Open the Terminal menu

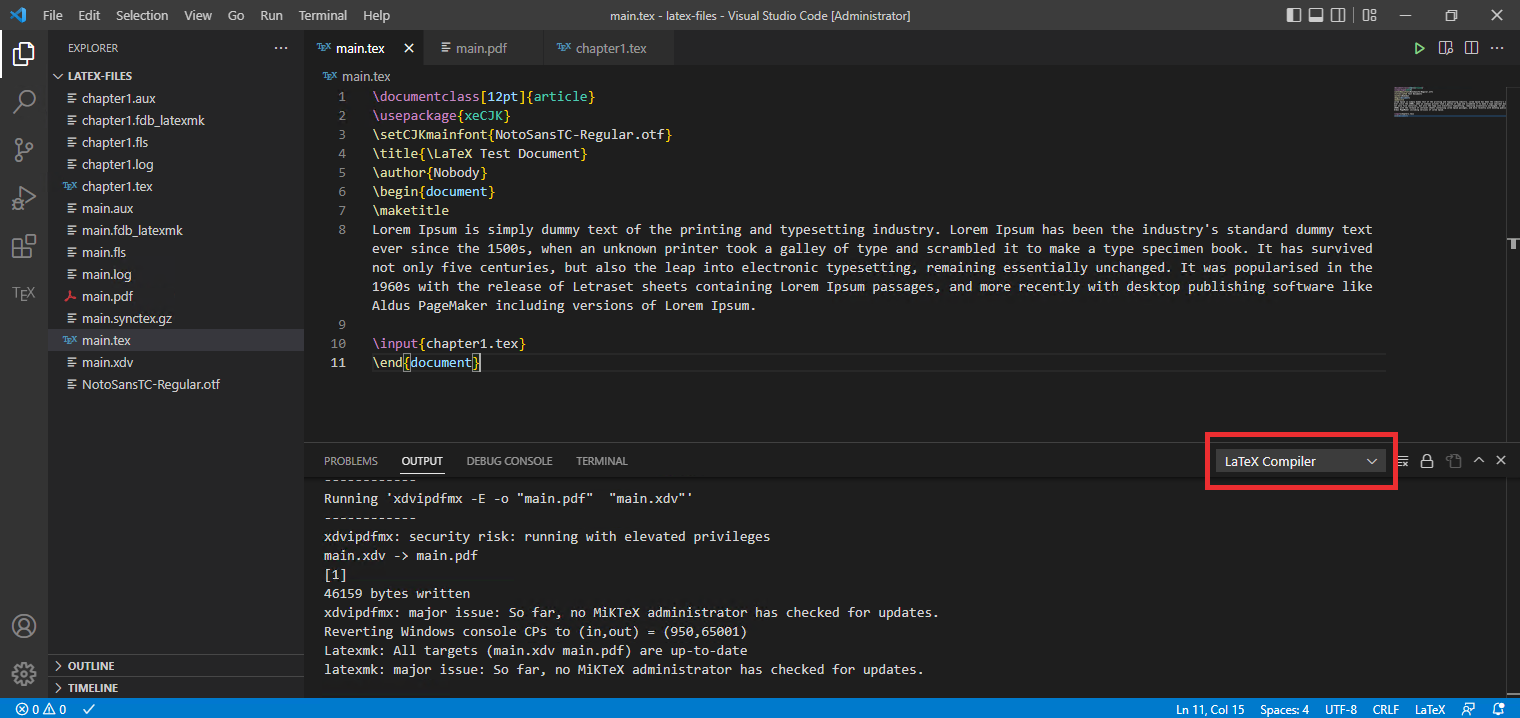[323, 15]
